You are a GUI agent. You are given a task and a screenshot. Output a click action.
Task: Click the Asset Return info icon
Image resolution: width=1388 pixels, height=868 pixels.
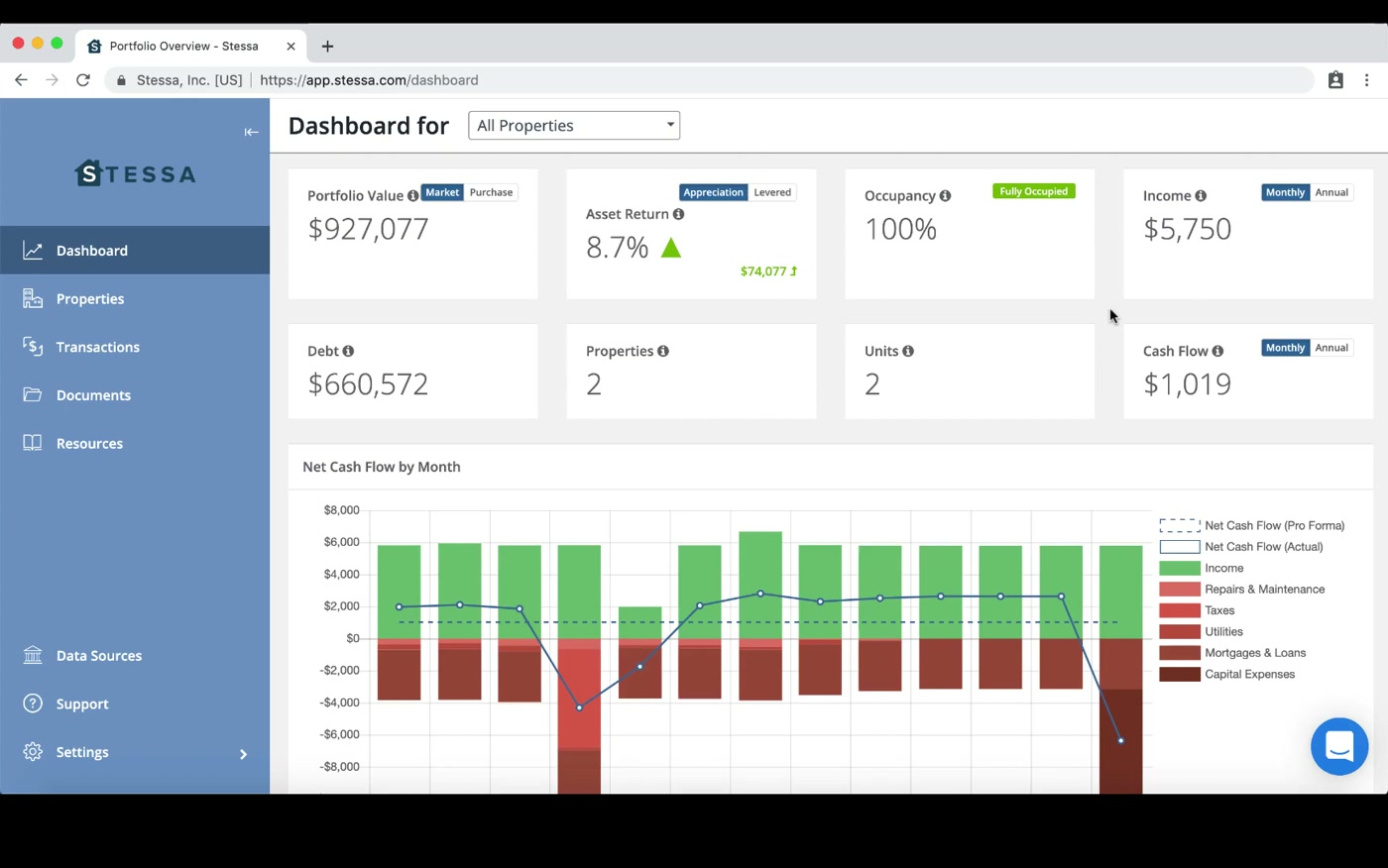(x=678, y=214)
